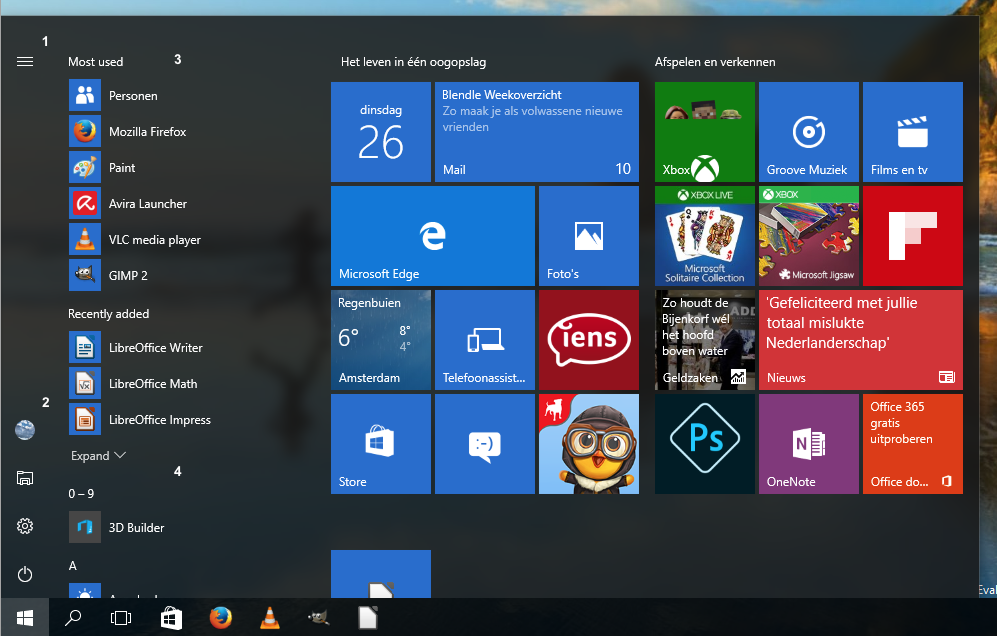Image resolution: width=997 pixels, height=636 pixels.
Task: Expand the hamburger menu at top left
Action: click(25, 62)
